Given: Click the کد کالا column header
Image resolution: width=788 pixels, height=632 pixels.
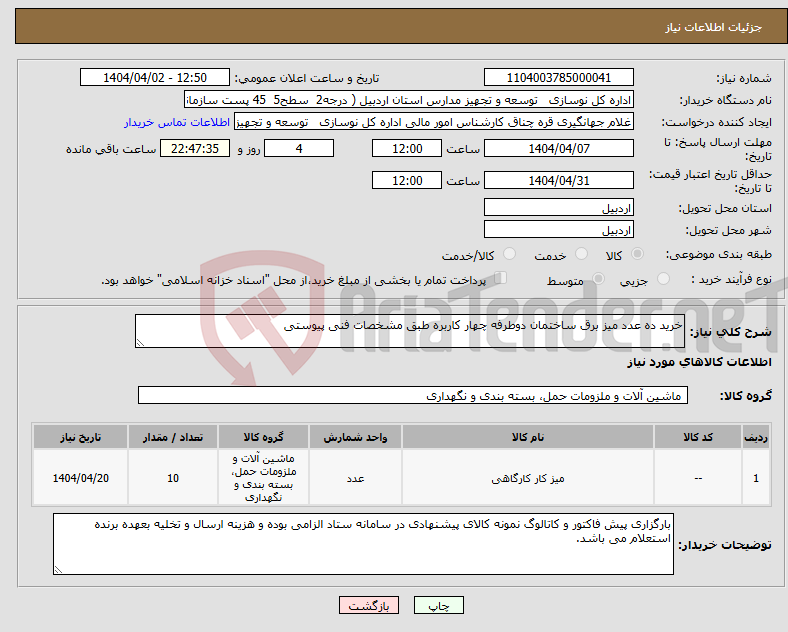Looking at the screenshot, I should (x=698, y=437).
